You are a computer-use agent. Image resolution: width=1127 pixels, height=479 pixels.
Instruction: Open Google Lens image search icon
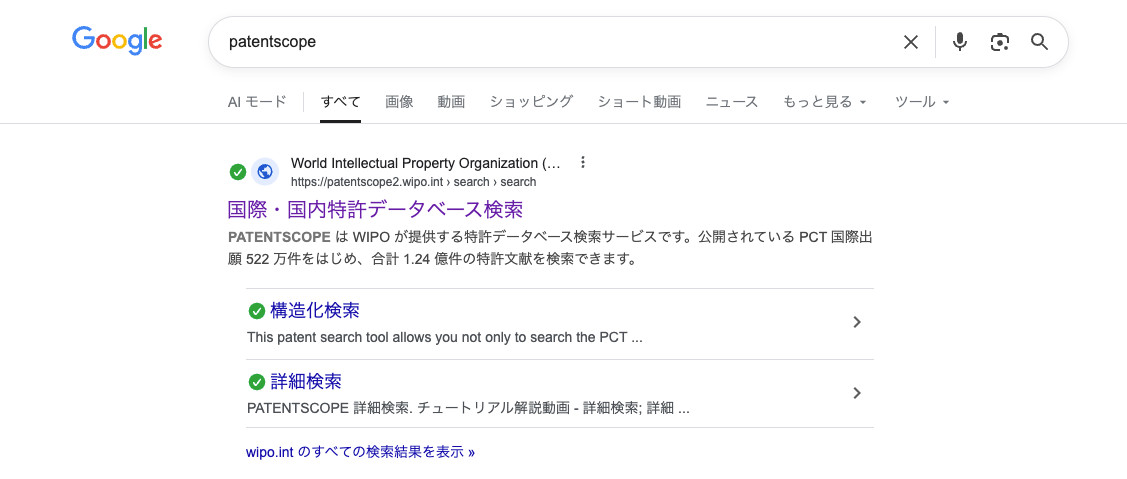999,42
